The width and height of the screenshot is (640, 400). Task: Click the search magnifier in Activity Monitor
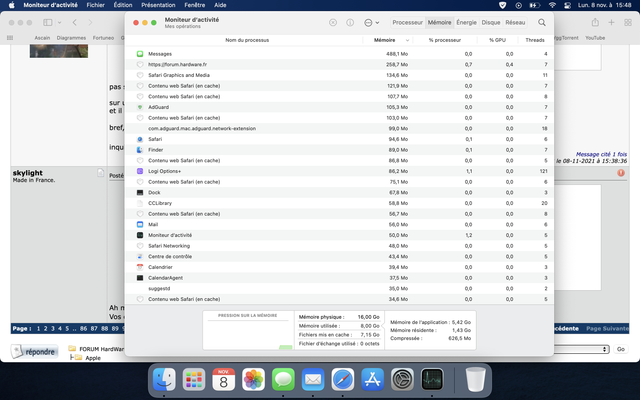coord(542,22)
